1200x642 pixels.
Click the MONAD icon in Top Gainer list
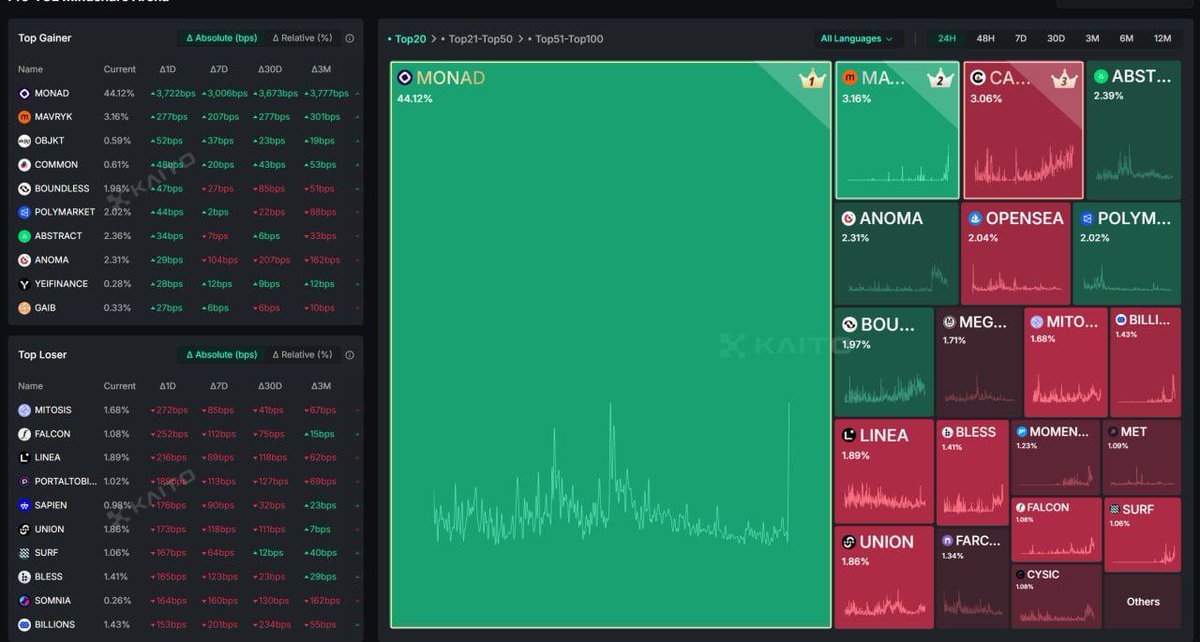pyautogui.click(x=25, y=93)
